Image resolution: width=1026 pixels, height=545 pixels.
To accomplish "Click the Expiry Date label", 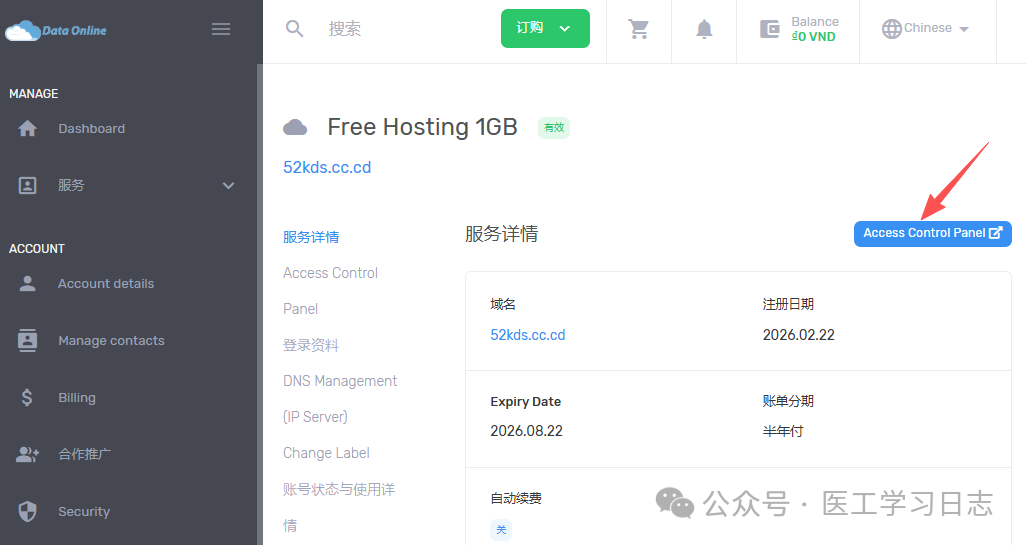I will (525, 402).
